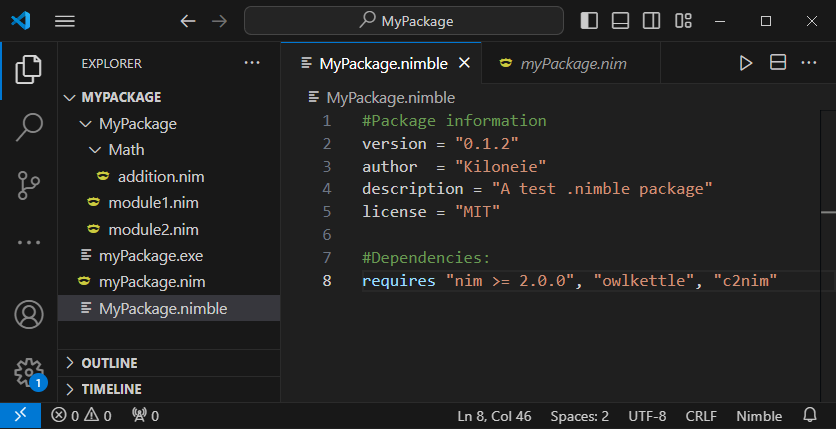Click the requires keyword on line 8
This screenshot has height=429, width=836.
399,281
